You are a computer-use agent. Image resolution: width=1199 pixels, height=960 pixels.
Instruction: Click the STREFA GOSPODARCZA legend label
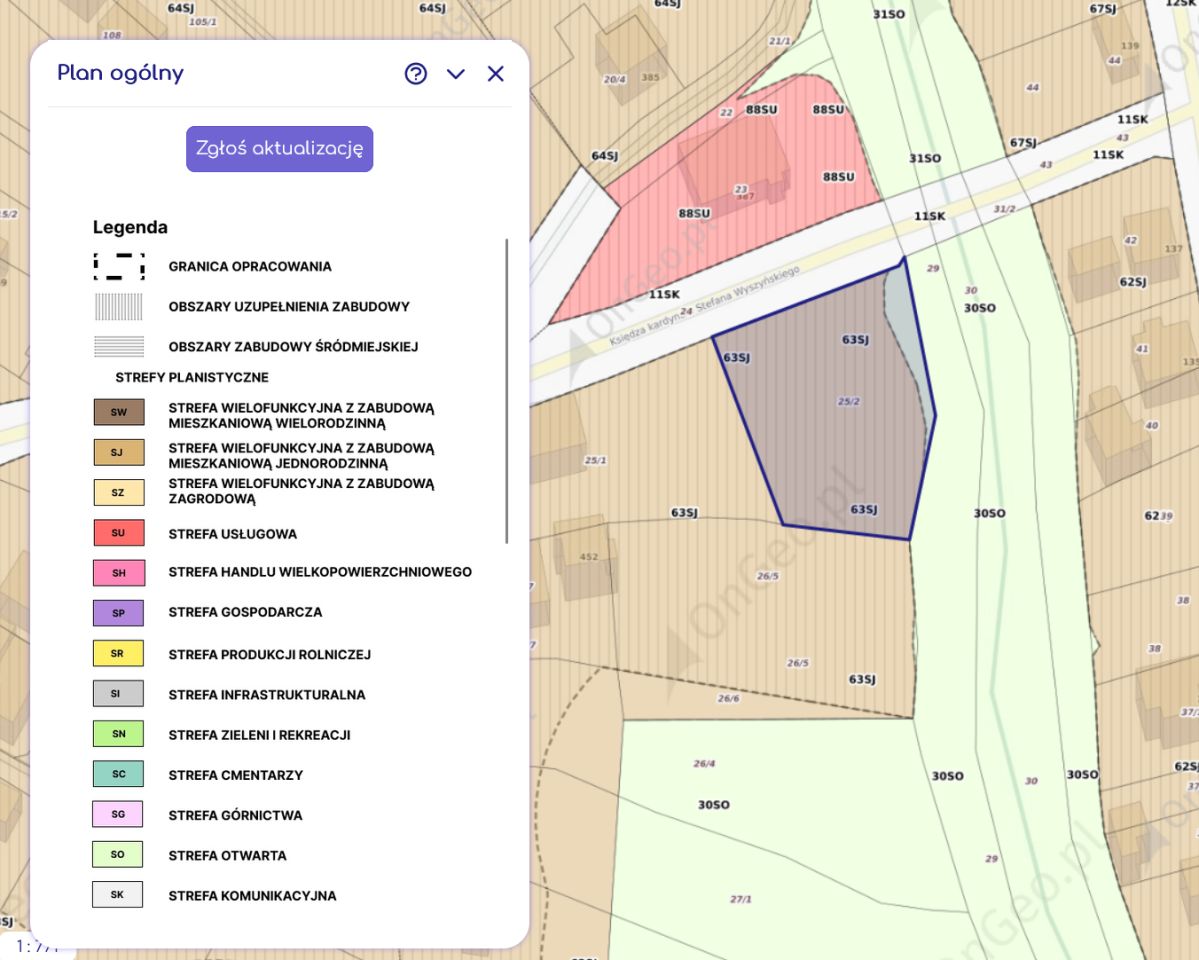[x=245, y=612]
